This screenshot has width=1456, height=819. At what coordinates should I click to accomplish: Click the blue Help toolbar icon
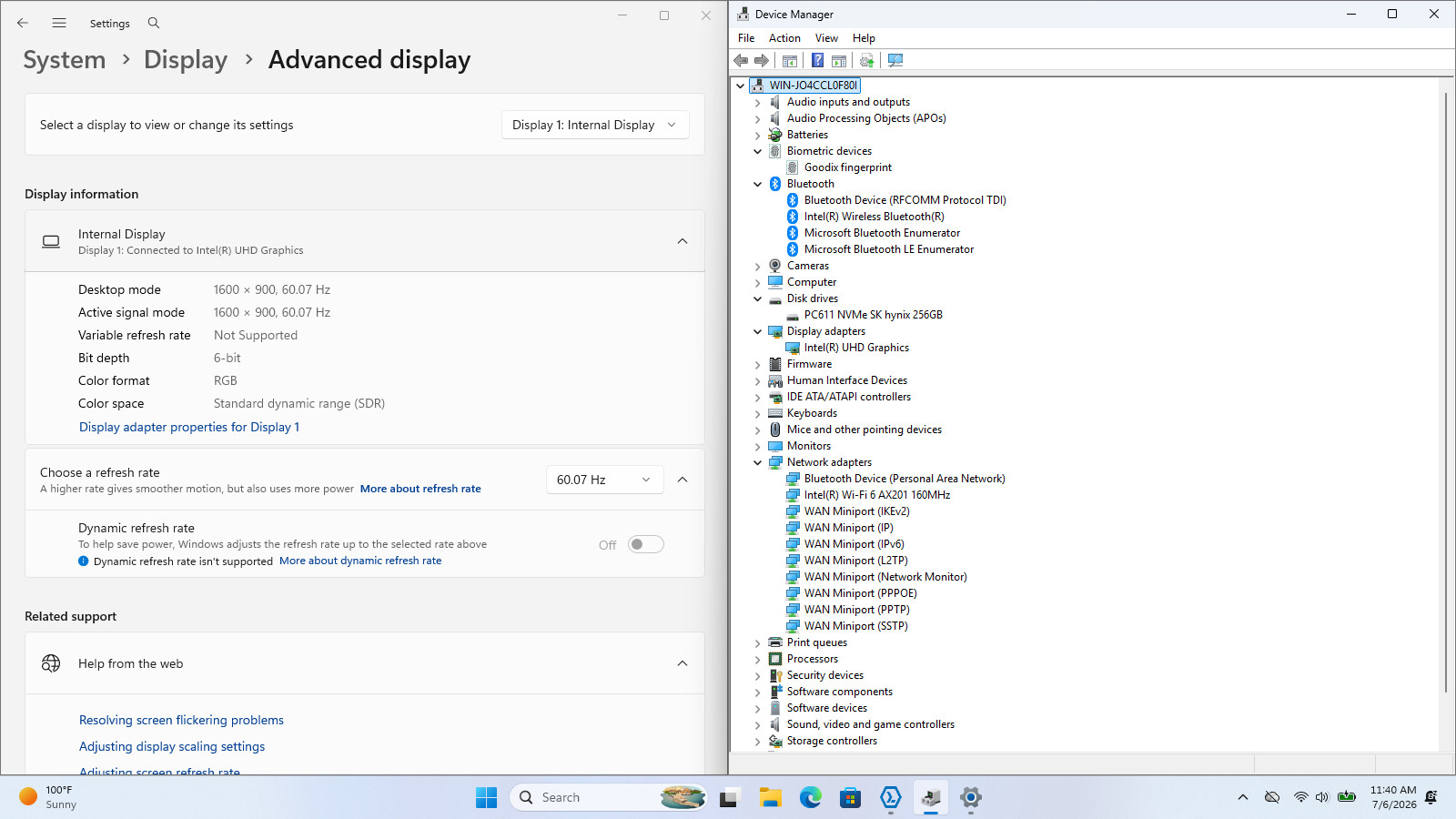(817, 60)
